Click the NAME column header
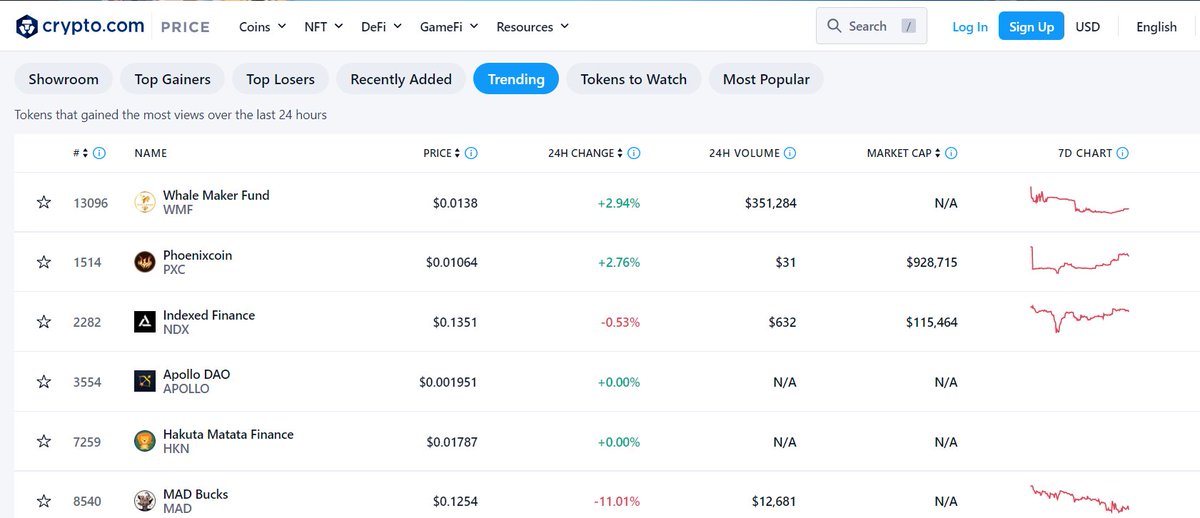The height and width of the screenshot is (518, 1200). 151,153
